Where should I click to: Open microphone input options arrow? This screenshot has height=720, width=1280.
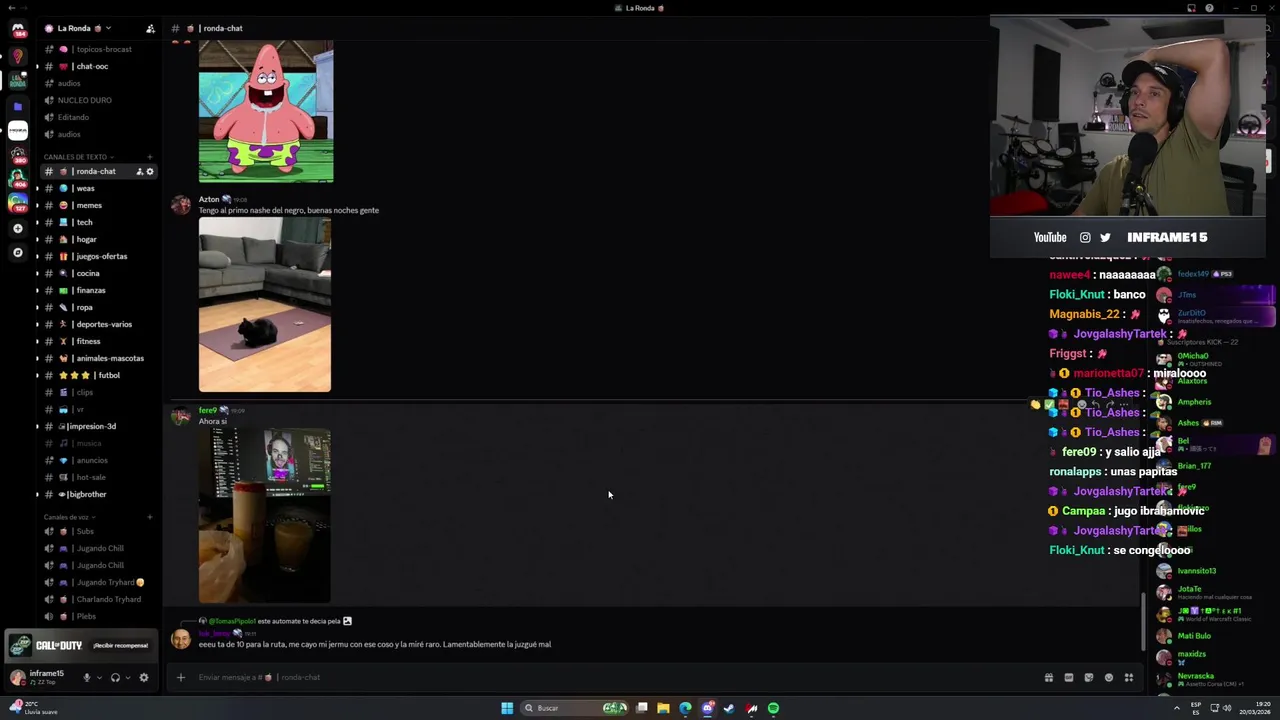[x=99, y=678]
